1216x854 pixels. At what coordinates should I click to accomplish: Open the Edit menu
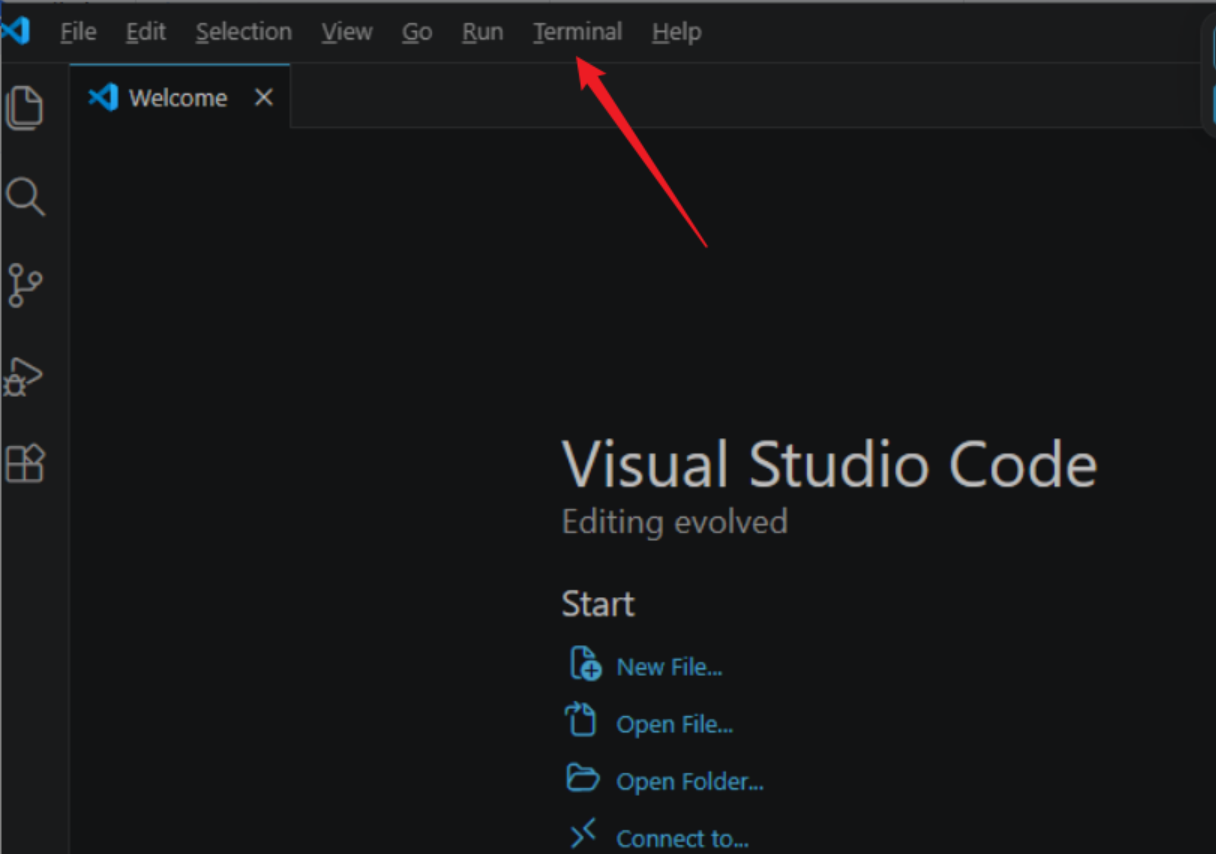146,32
